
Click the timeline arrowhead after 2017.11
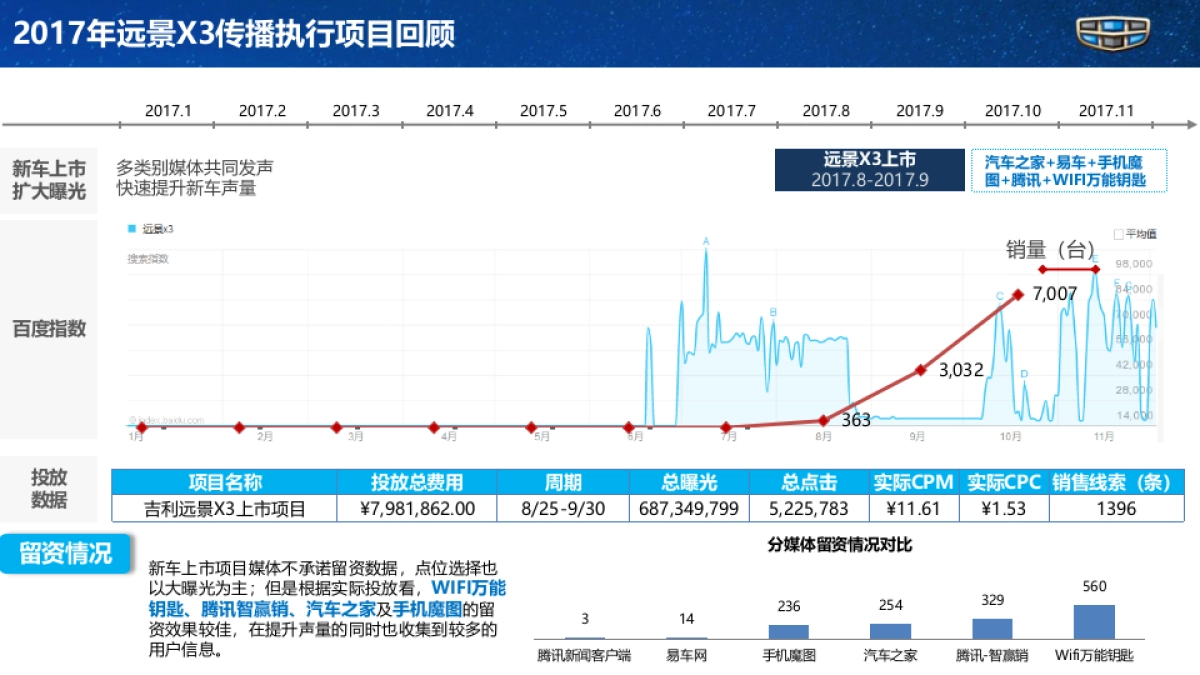[1192, 124]
